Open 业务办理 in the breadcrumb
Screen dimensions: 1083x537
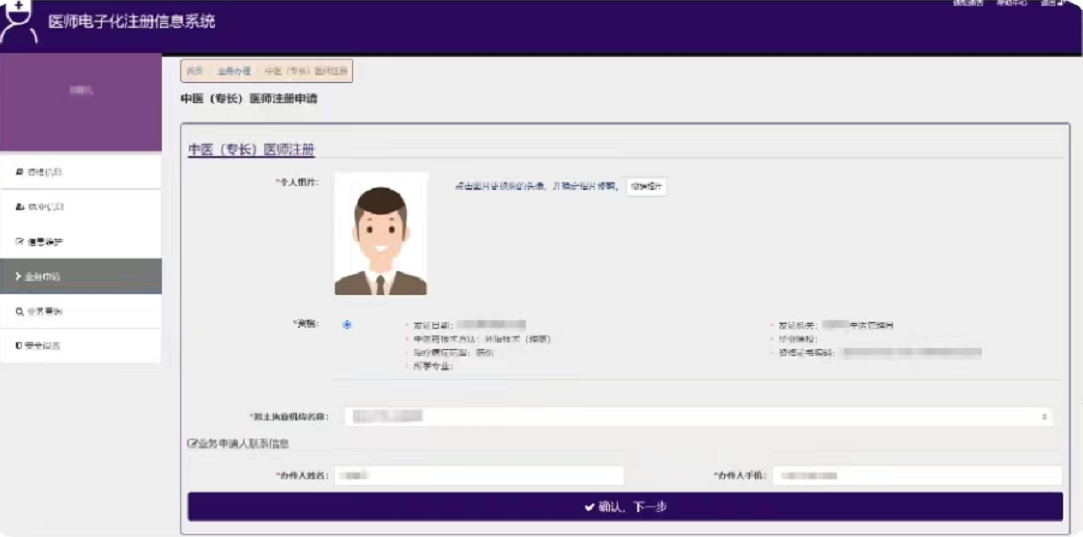coord(234,72)
